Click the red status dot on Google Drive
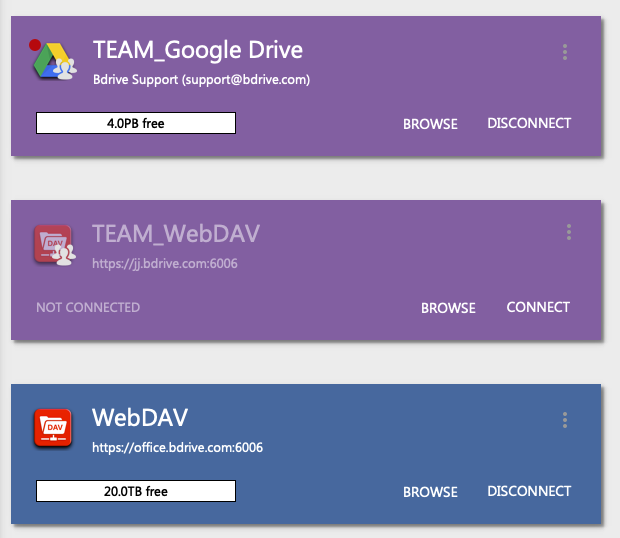The image size is (620, 538). pyautogui.click(x=35, y=45)
